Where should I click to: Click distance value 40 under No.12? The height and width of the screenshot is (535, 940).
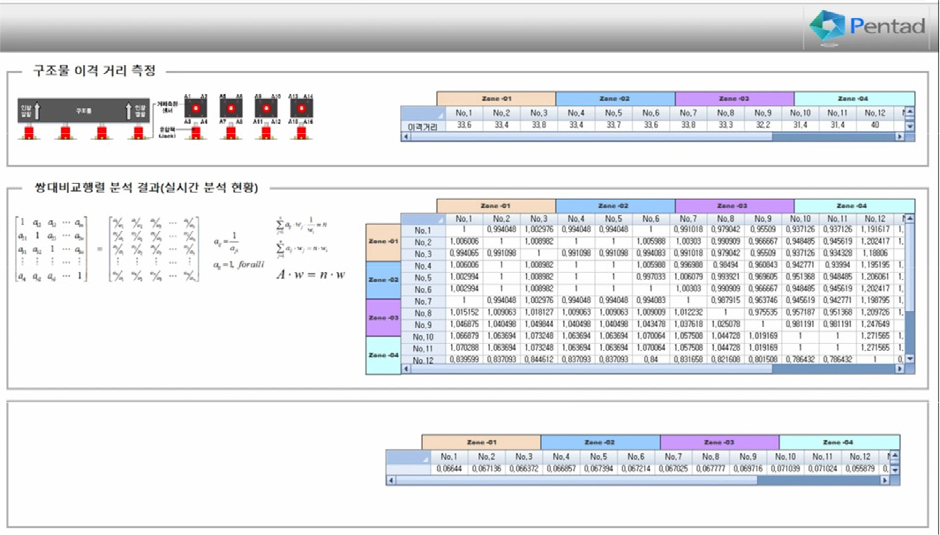pyautogui.click(x=875, y=125)
